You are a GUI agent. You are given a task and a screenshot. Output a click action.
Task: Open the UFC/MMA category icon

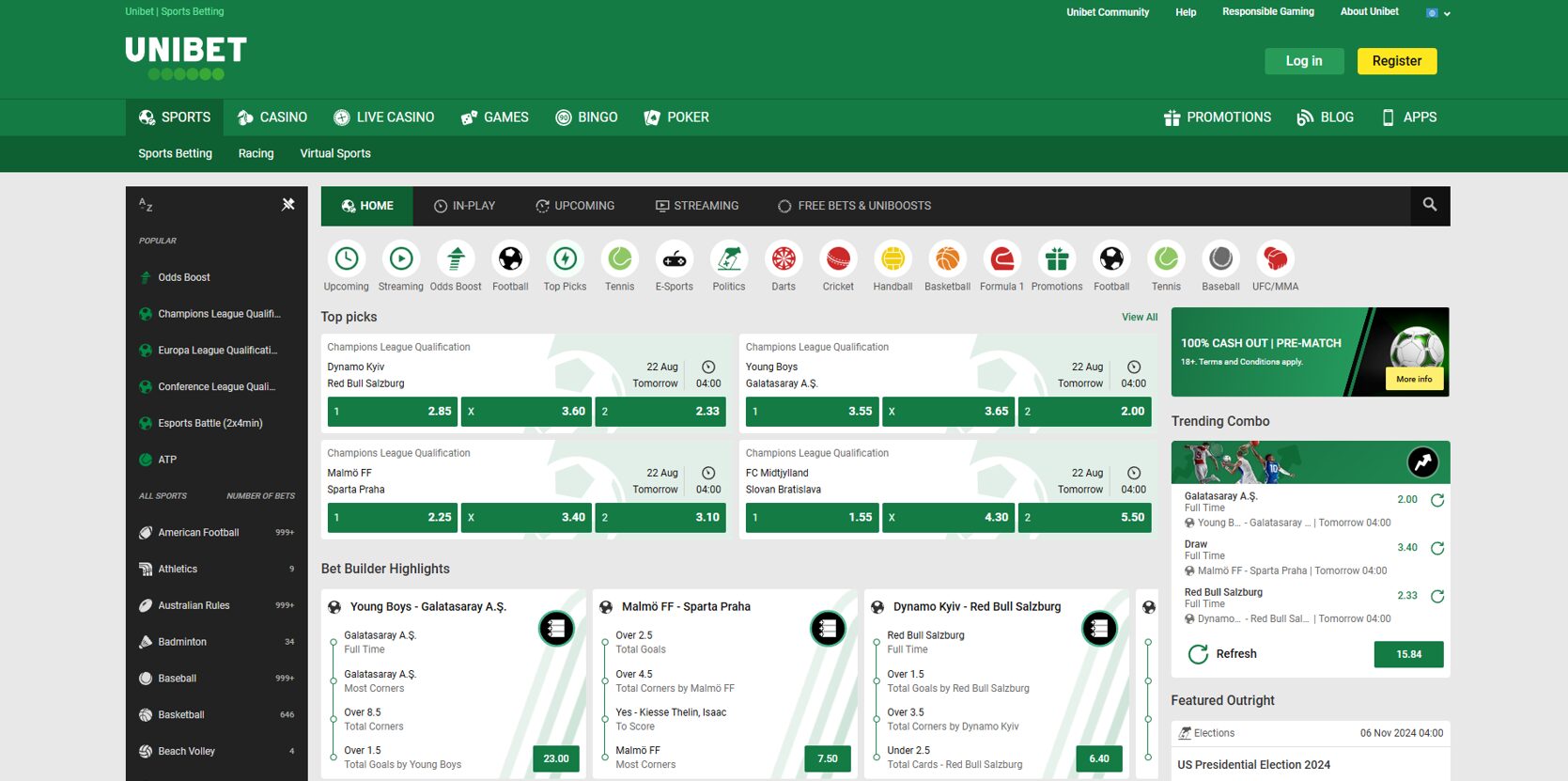1275,258
